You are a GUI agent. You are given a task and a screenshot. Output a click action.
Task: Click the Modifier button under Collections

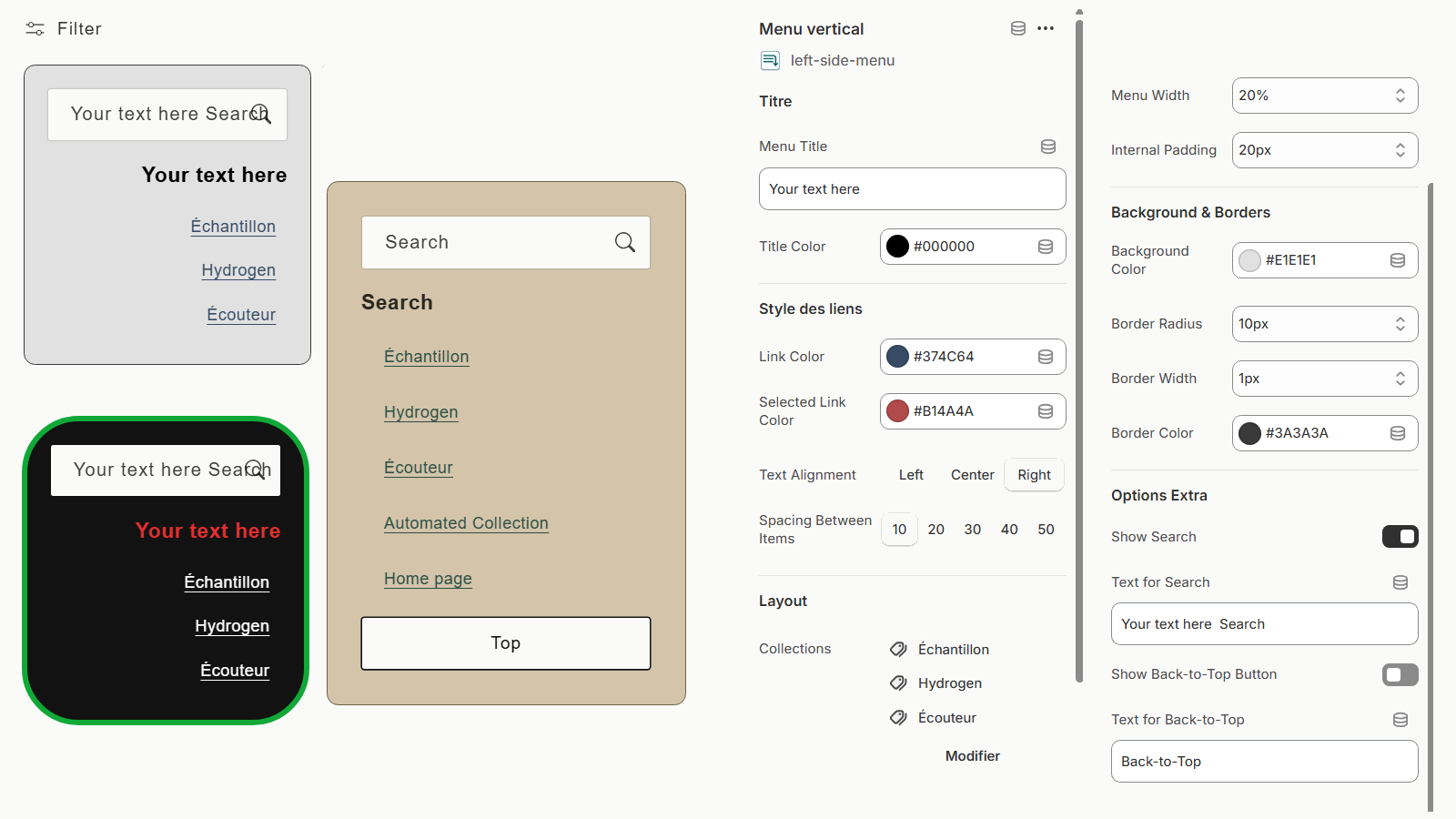click(972, 755)
